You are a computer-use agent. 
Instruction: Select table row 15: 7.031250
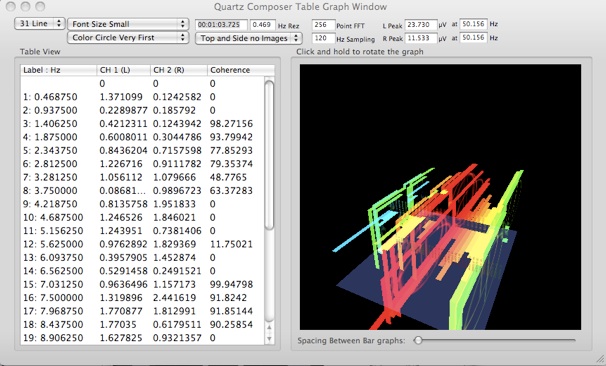coord(143,284)
